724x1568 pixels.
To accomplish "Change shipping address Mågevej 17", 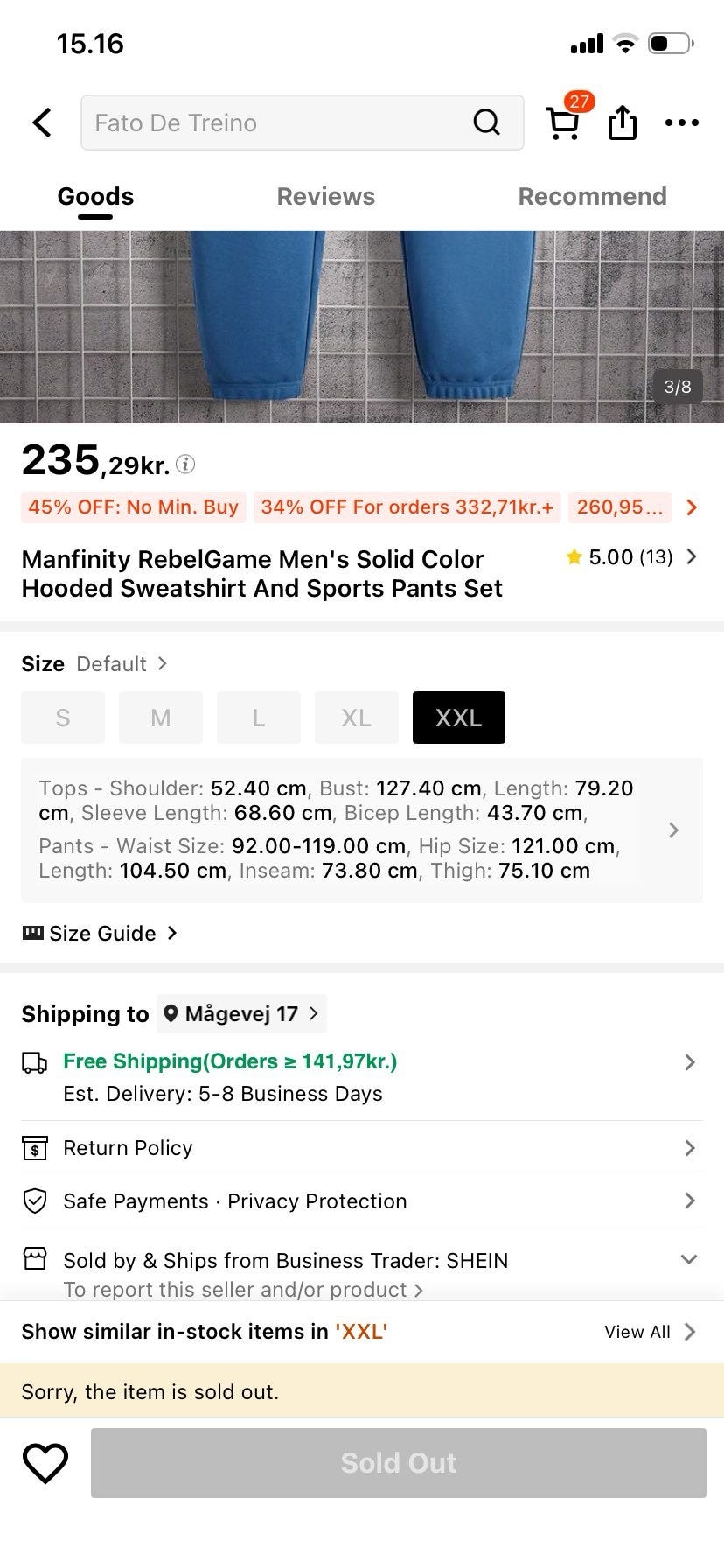I will pos(241,1013).
